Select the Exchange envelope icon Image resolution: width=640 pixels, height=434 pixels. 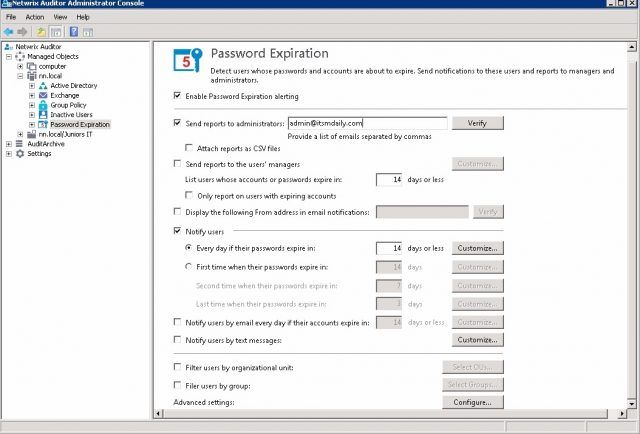(x=43, y=96)
